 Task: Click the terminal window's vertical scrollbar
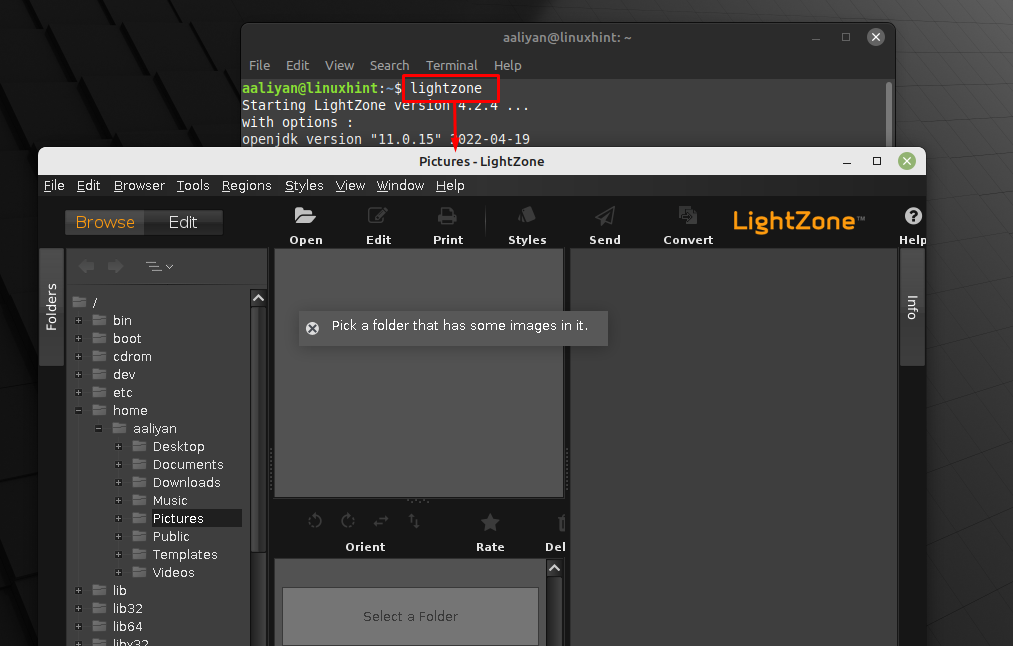pyautogui.click(x=889, y=113)
